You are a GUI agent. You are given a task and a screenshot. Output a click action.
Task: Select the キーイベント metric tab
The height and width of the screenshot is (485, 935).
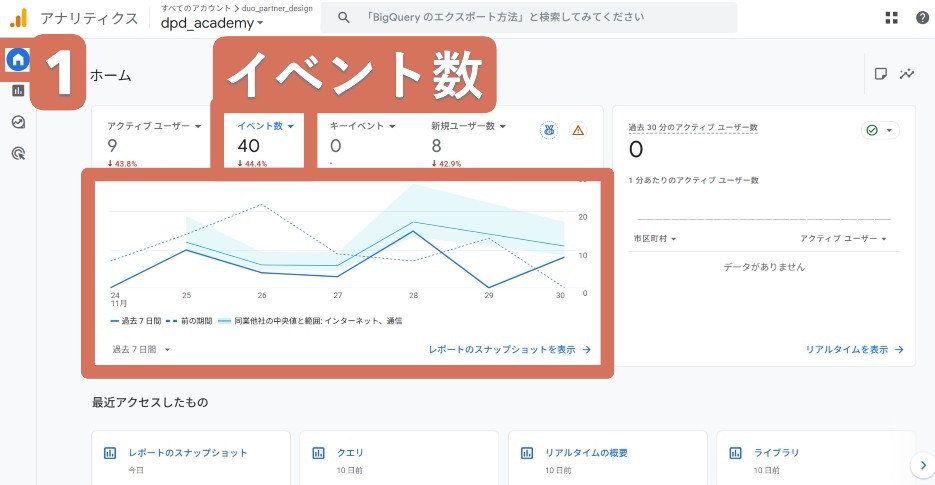[x=363, y=127]
